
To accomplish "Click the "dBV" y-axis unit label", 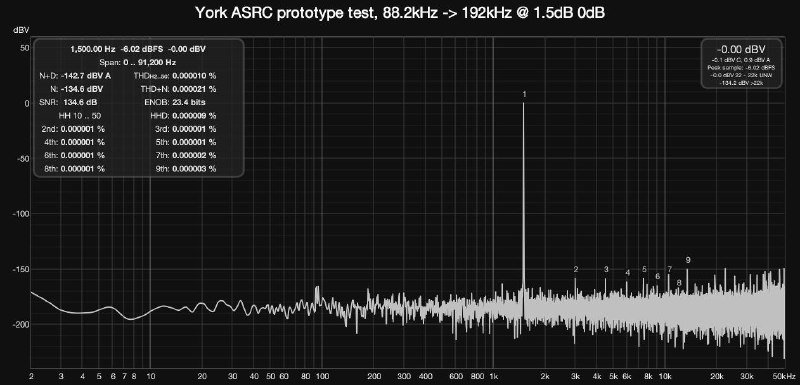I will pos(21,31).
